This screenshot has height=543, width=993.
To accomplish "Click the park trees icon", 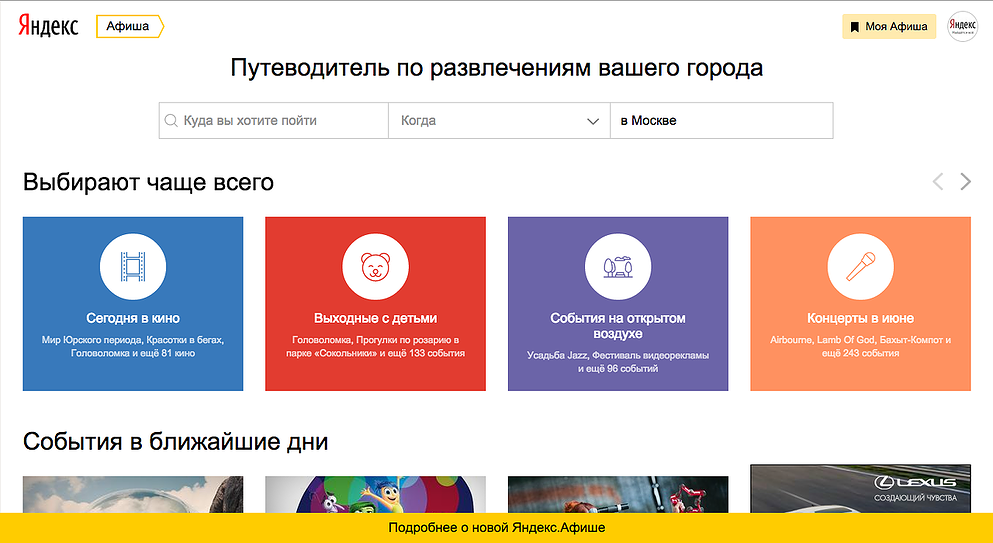I will click(618, 267).
